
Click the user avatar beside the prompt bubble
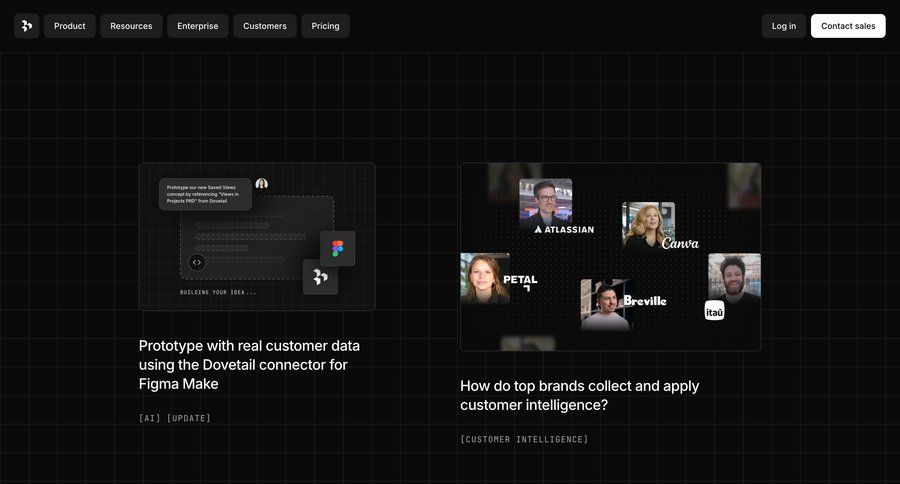pos(262,184)
